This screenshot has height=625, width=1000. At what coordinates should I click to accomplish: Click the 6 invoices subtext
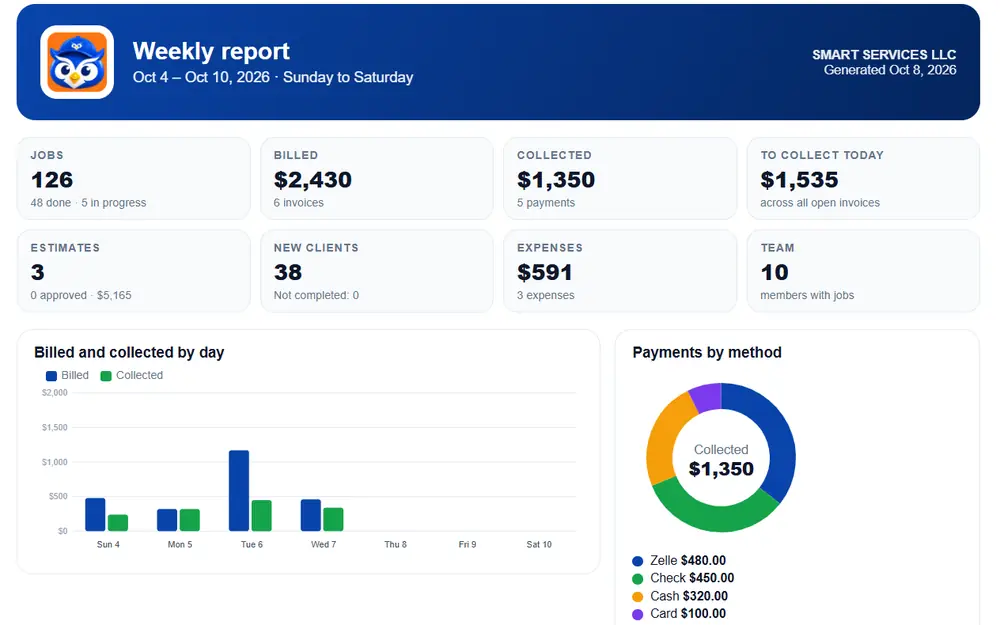pos(298,203)
